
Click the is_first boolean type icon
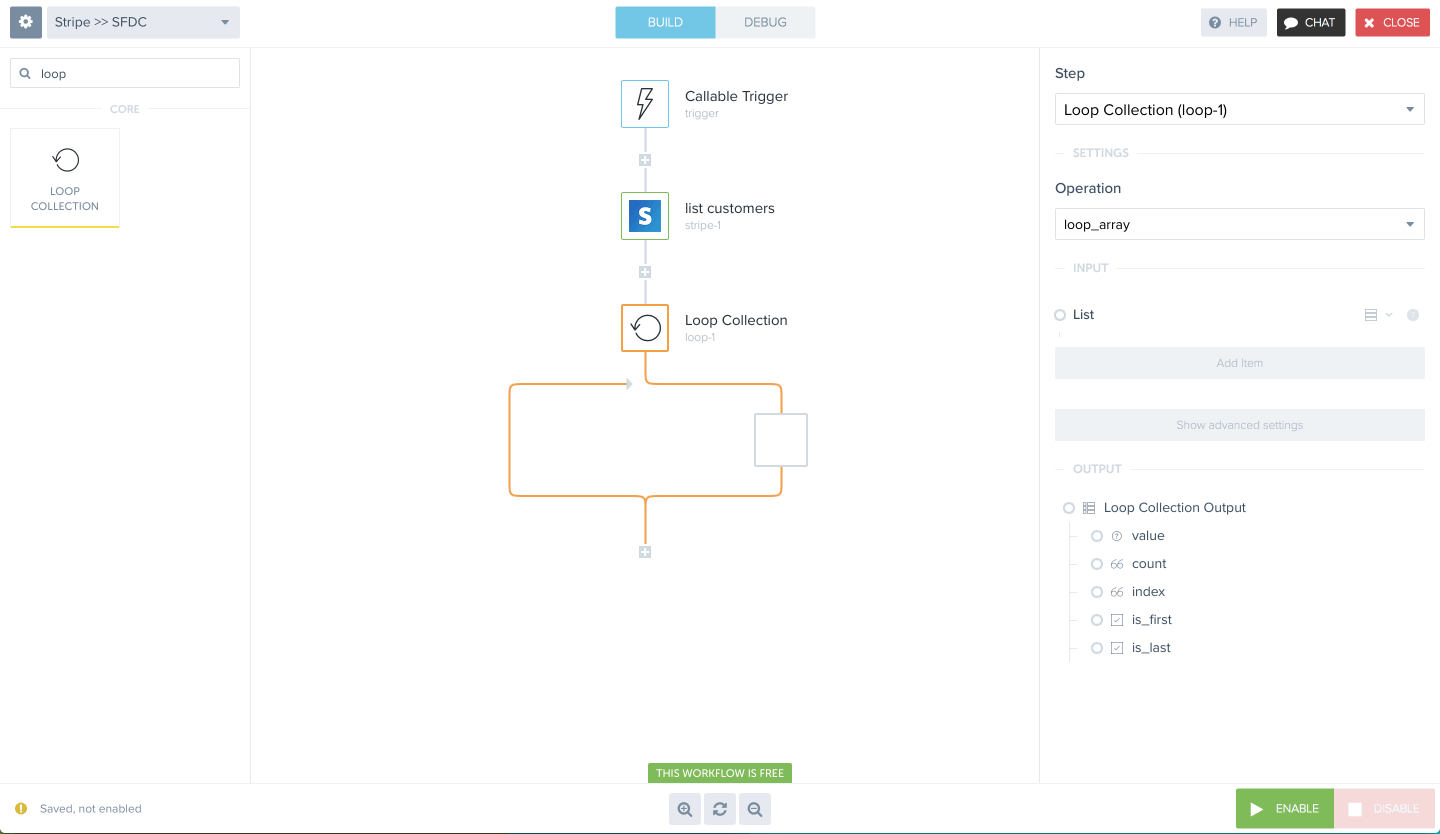(1117, 620)
